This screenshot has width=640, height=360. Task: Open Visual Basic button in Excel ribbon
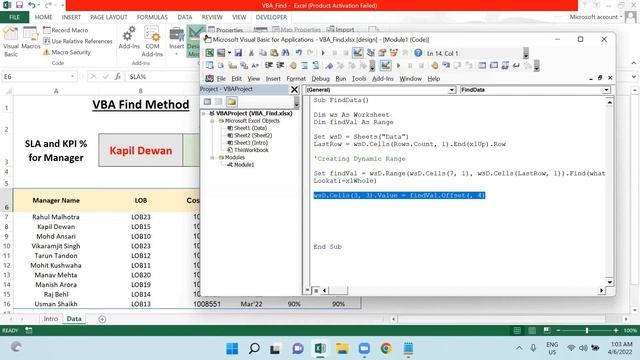[x=11, y=42]
